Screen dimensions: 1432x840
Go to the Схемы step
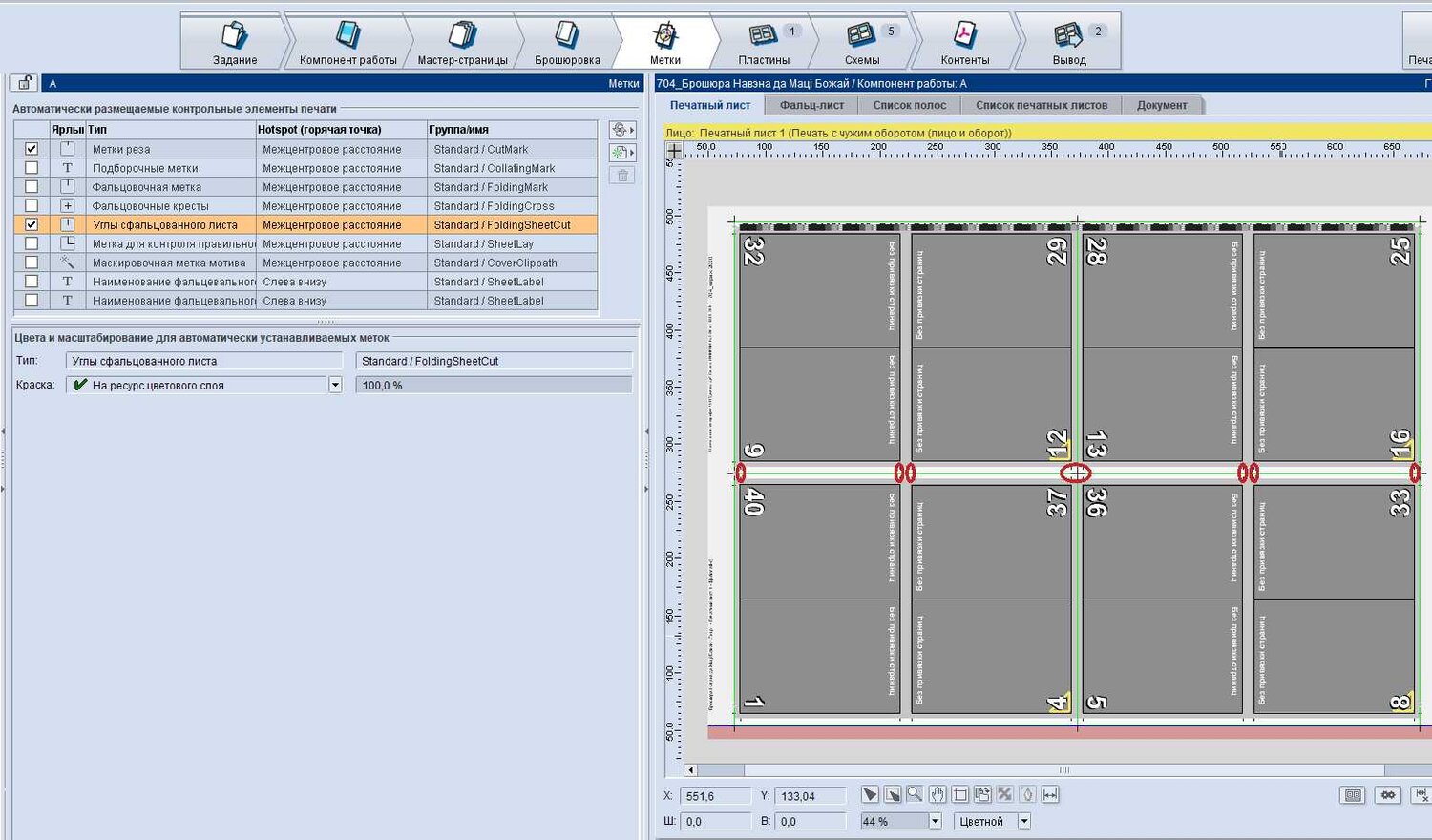(x=862, y=40)
